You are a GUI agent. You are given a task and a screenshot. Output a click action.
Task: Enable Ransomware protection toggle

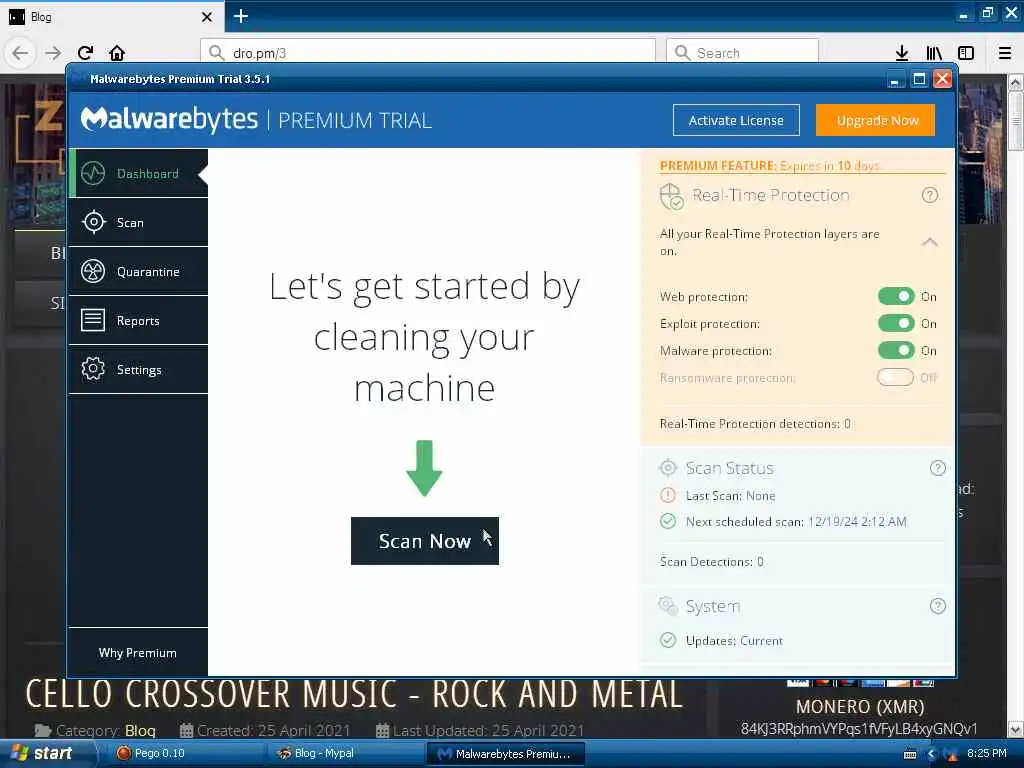[895, 377]
